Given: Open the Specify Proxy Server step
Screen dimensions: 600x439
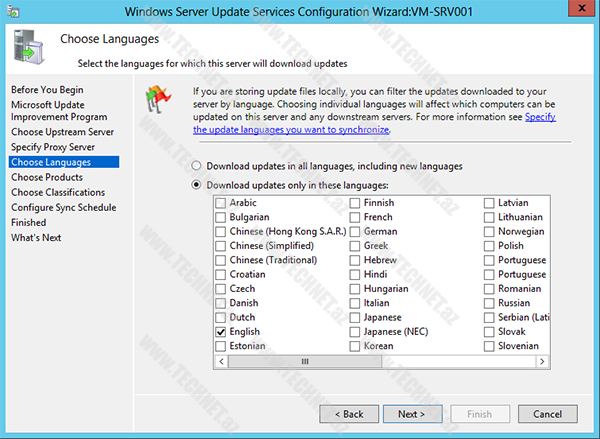Looking at the screenshot, I should pyautogui.click(x=53, y=147).
